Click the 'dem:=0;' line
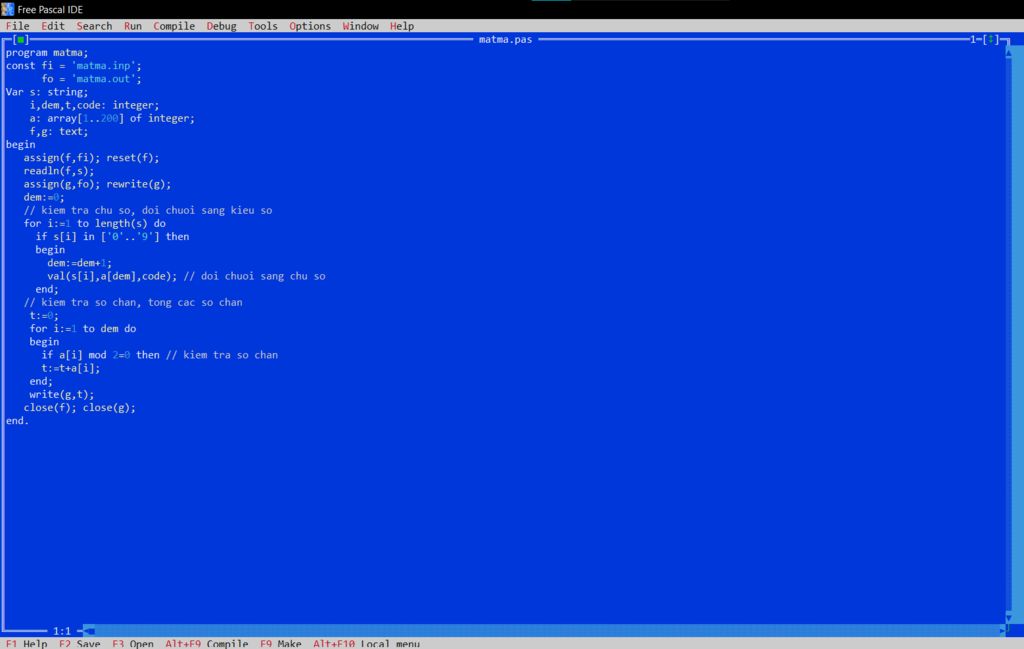The height and width of the screenshot is (649, 1024). tap(44, 197)
